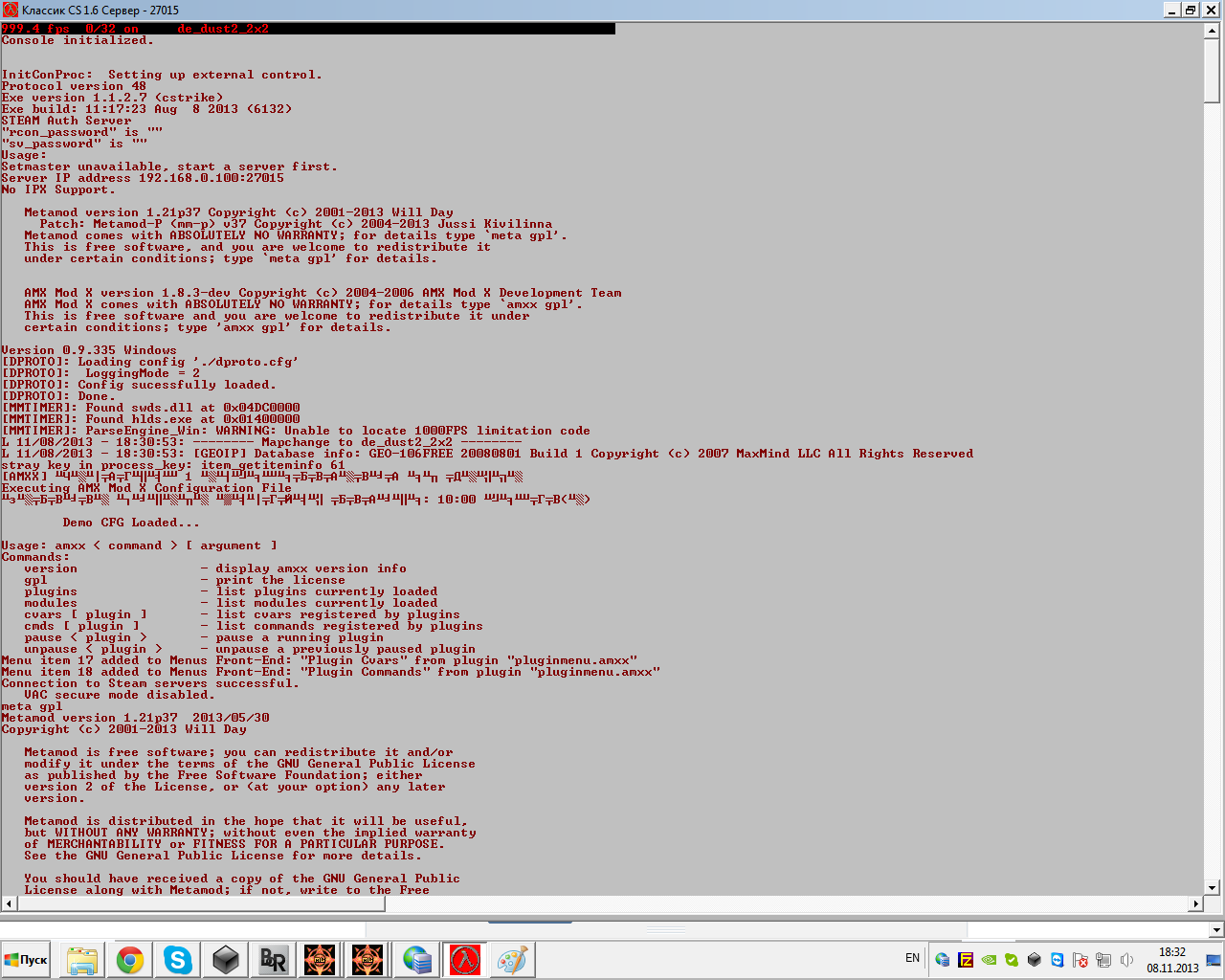
Task: Click 'Menu item 17 added' line
Action: [x=319, y=660]
